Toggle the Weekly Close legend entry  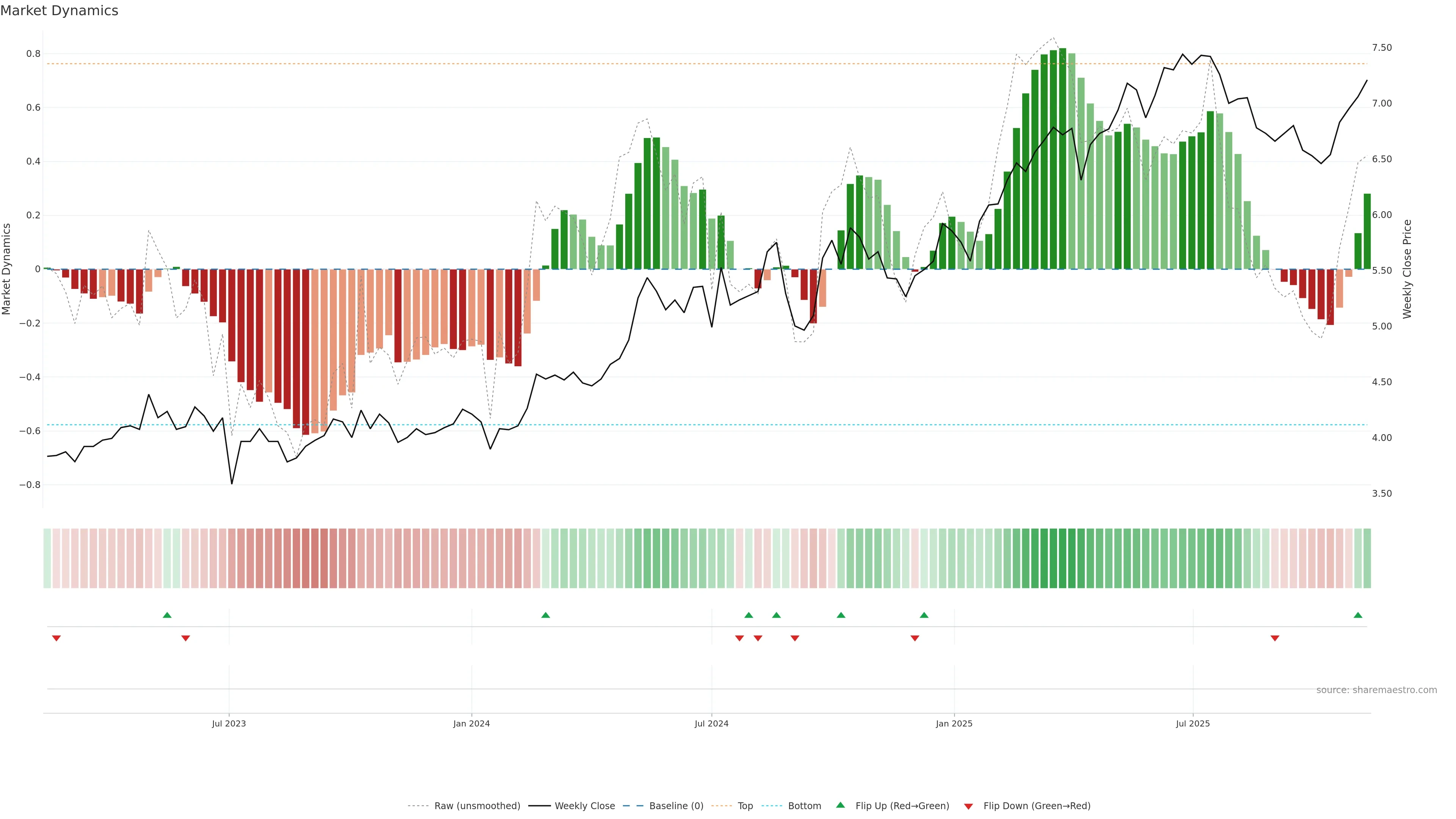click(x=584, y=806)
